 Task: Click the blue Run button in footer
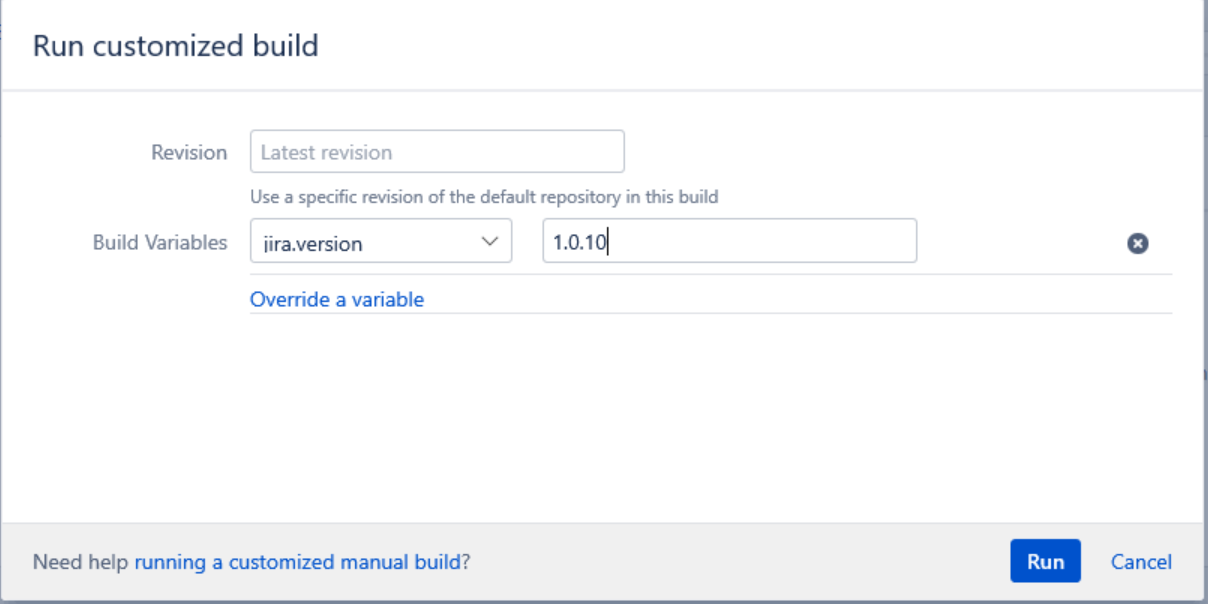[1045, 561]
